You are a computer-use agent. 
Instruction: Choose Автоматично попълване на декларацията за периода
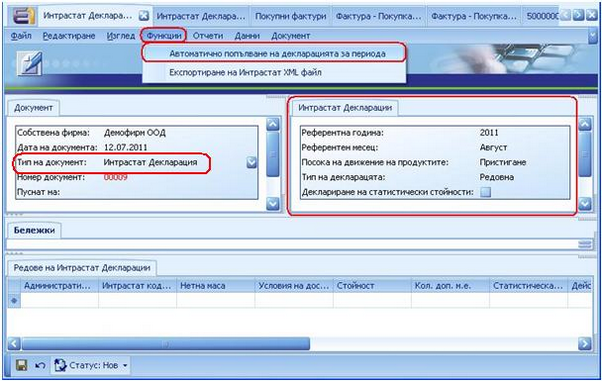pos(274,53)
